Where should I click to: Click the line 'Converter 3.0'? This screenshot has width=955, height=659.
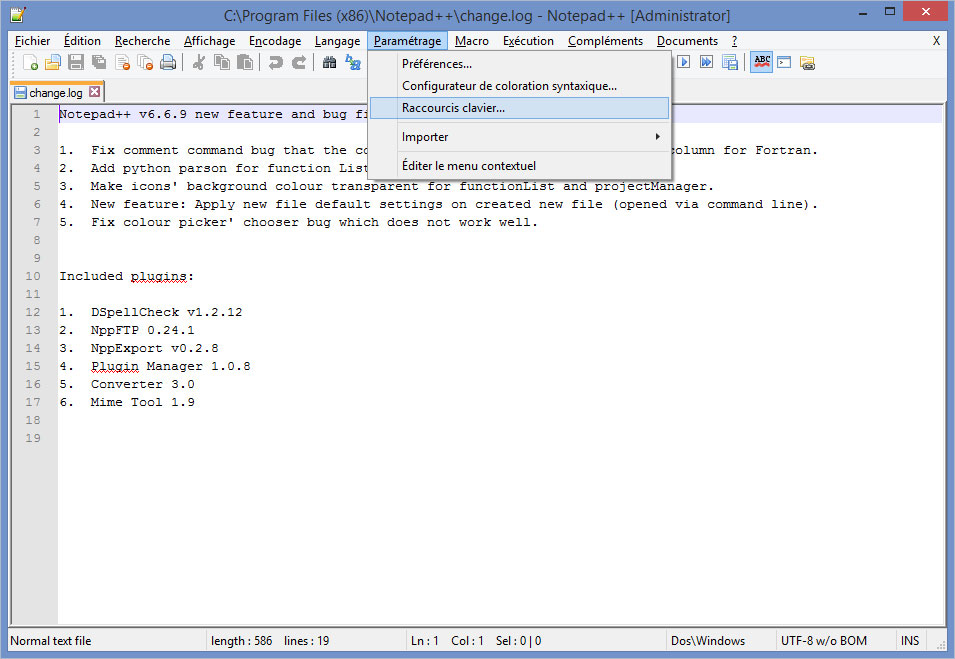(x=143, y=384)
